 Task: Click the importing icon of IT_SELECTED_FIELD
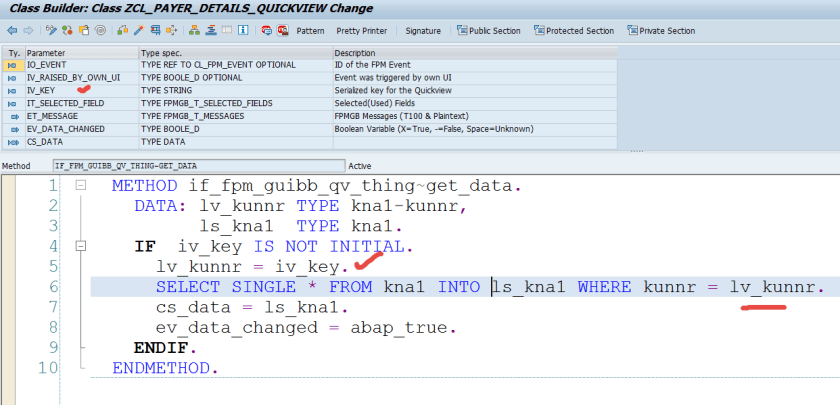coord(13,103)
